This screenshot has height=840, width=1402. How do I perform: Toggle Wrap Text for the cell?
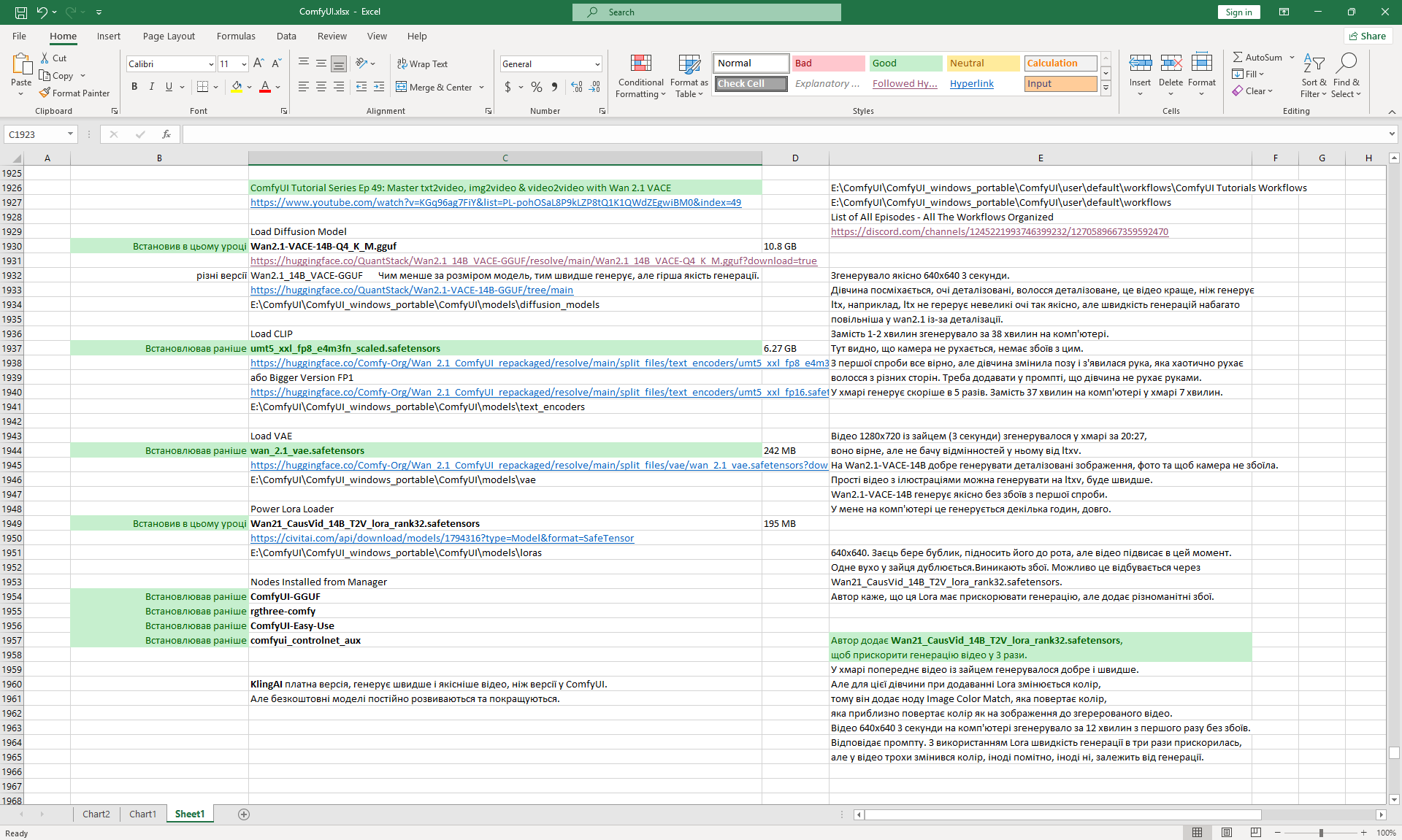[422, 63]
